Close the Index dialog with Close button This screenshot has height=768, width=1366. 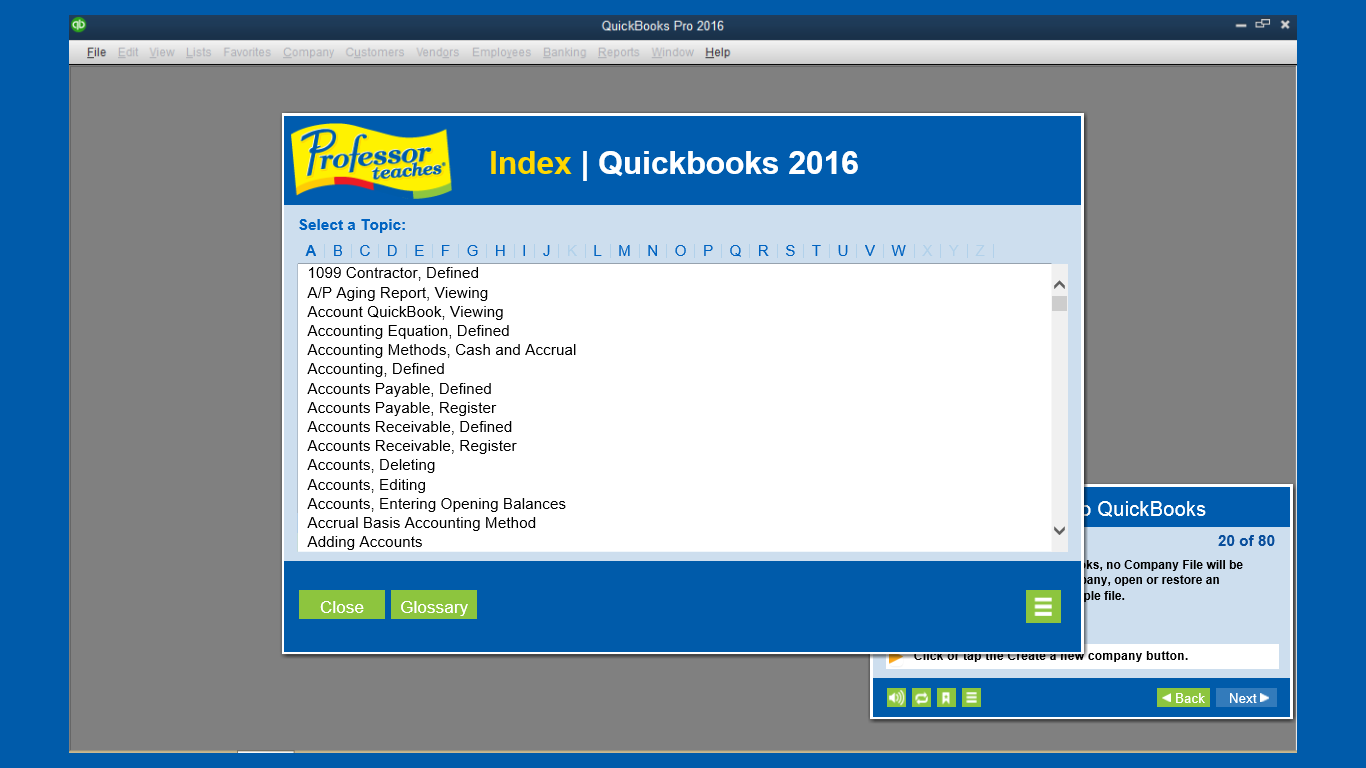(342, 605)
